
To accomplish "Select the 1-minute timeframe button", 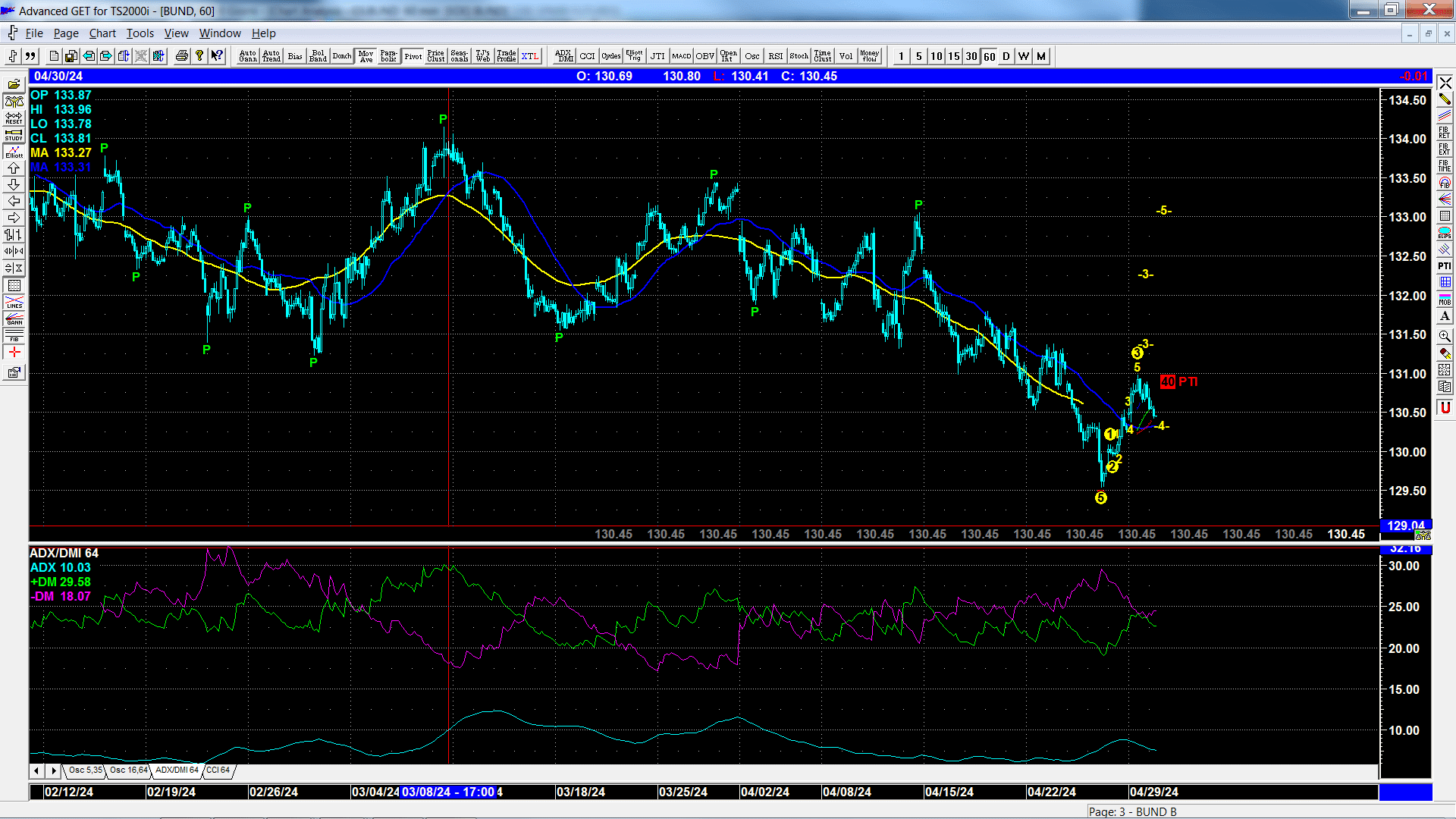I will [x=901, y=56].
